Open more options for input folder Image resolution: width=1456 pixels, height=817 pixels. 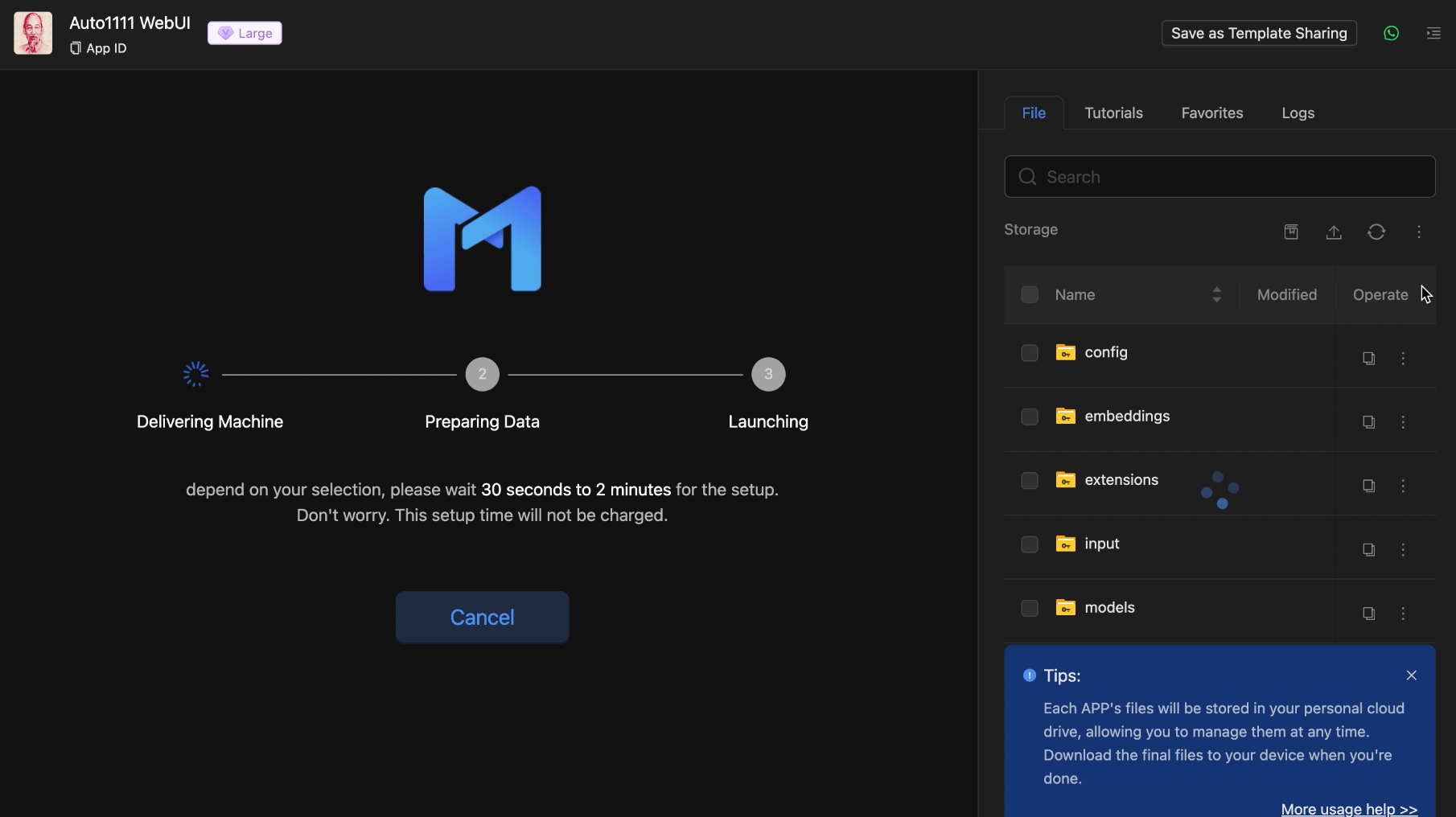1403,550
